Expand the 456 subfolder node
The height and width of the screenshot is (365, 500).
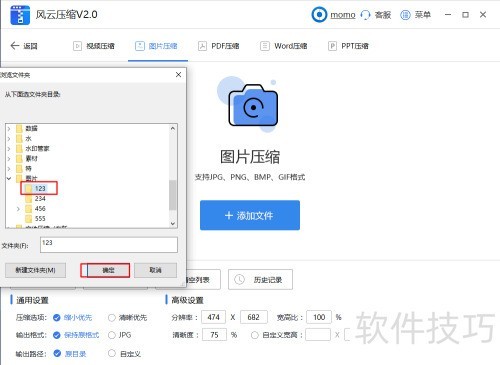pyautogui.click(x=18, y=209)
